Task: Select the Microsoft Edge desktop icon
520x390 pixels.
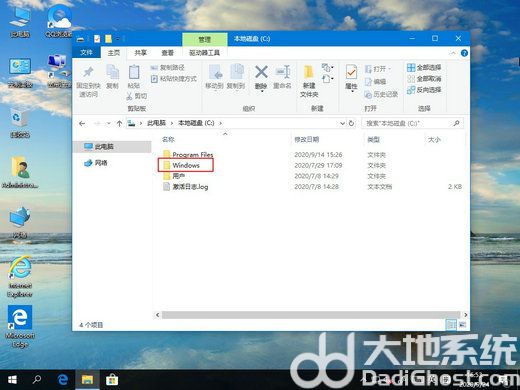Action: [20, 327]
